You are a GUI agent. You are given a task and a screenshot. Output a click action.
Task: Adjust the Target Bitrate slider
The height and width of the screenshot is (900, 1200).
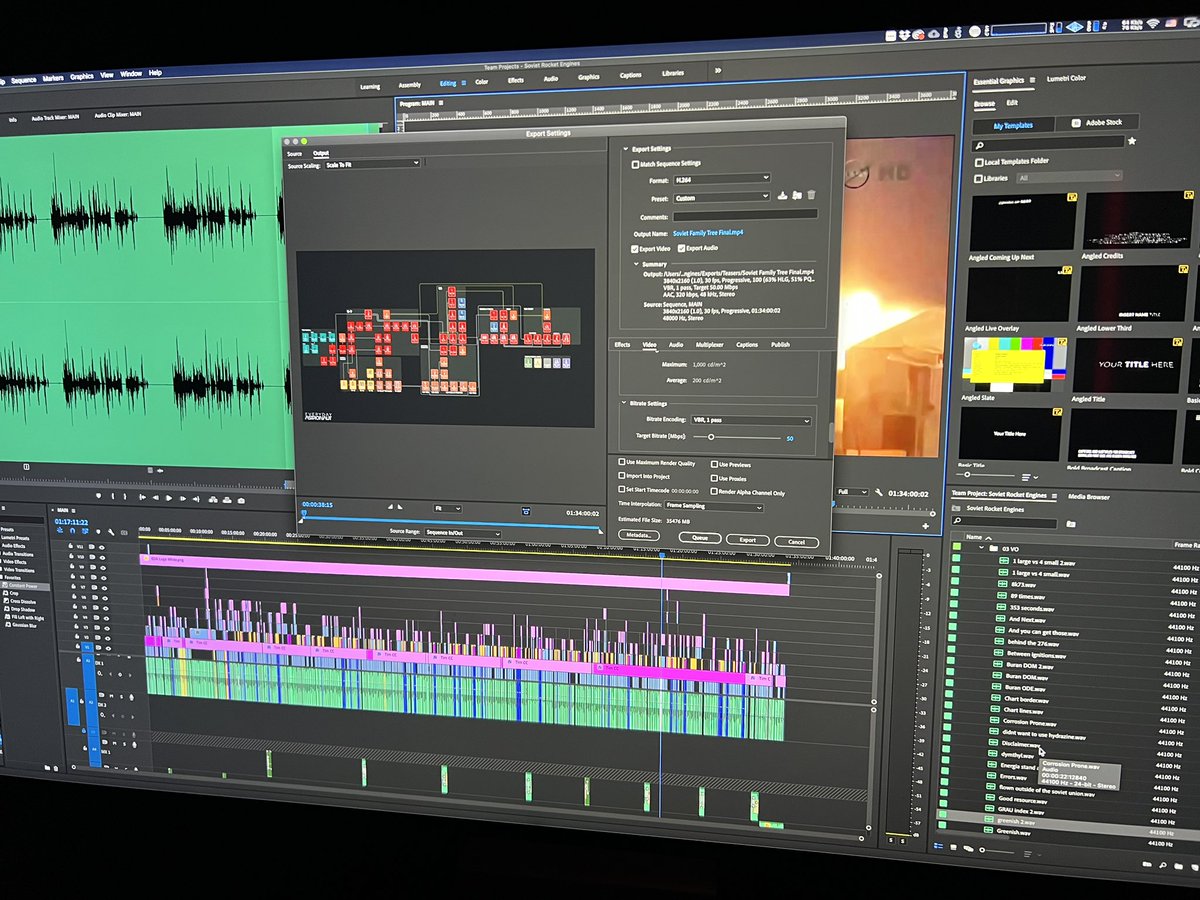tap(711, 437)
